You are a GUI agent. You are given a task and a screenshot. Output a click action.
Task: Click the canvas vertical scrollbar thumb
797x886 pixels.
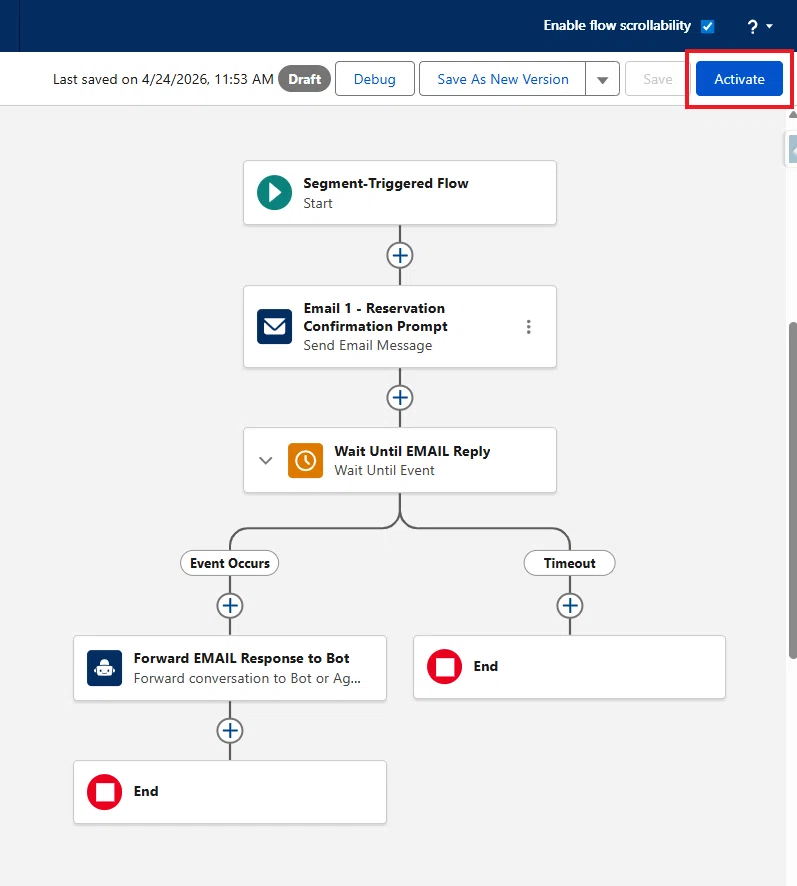[x=792, y=490]
